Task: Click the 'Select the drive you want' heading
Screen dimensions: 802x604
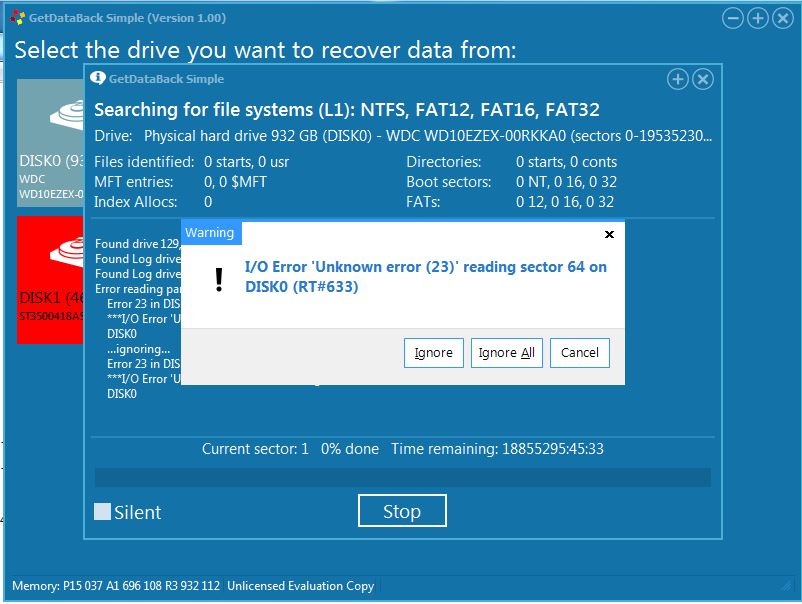Action: coord(265,50)
